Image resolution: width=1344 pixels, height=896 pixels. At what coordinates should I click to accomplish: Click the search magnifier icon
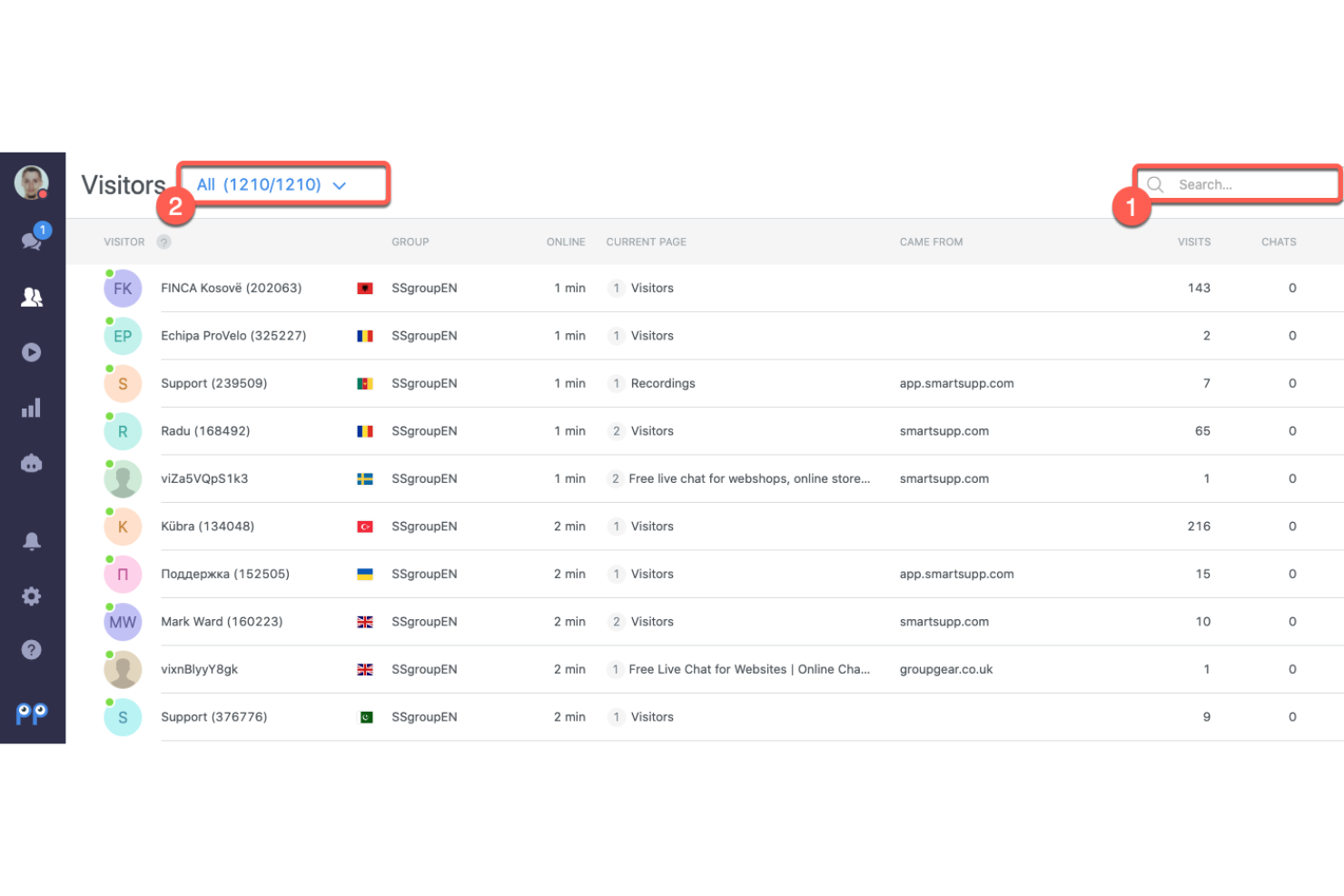click(1155, 184)
